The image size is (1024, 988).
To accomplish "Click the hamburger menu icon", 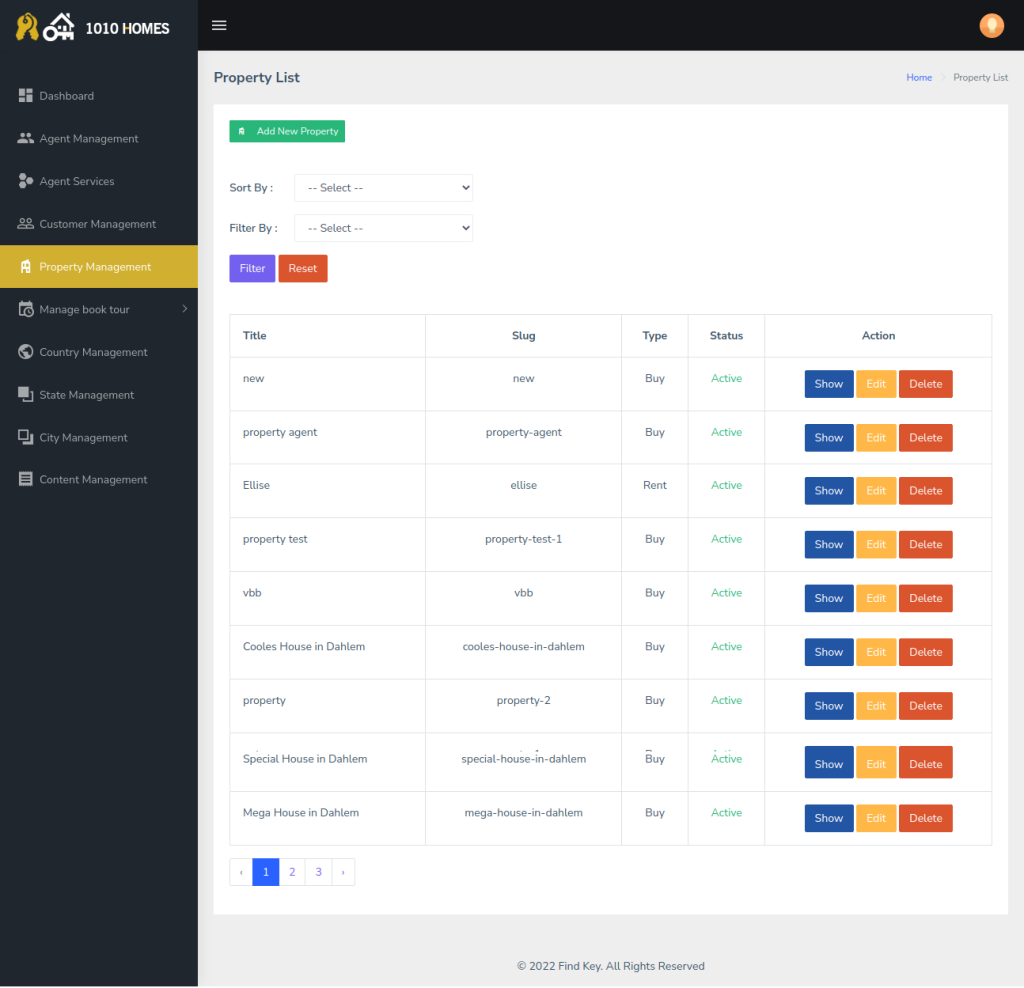I will 219,26.
